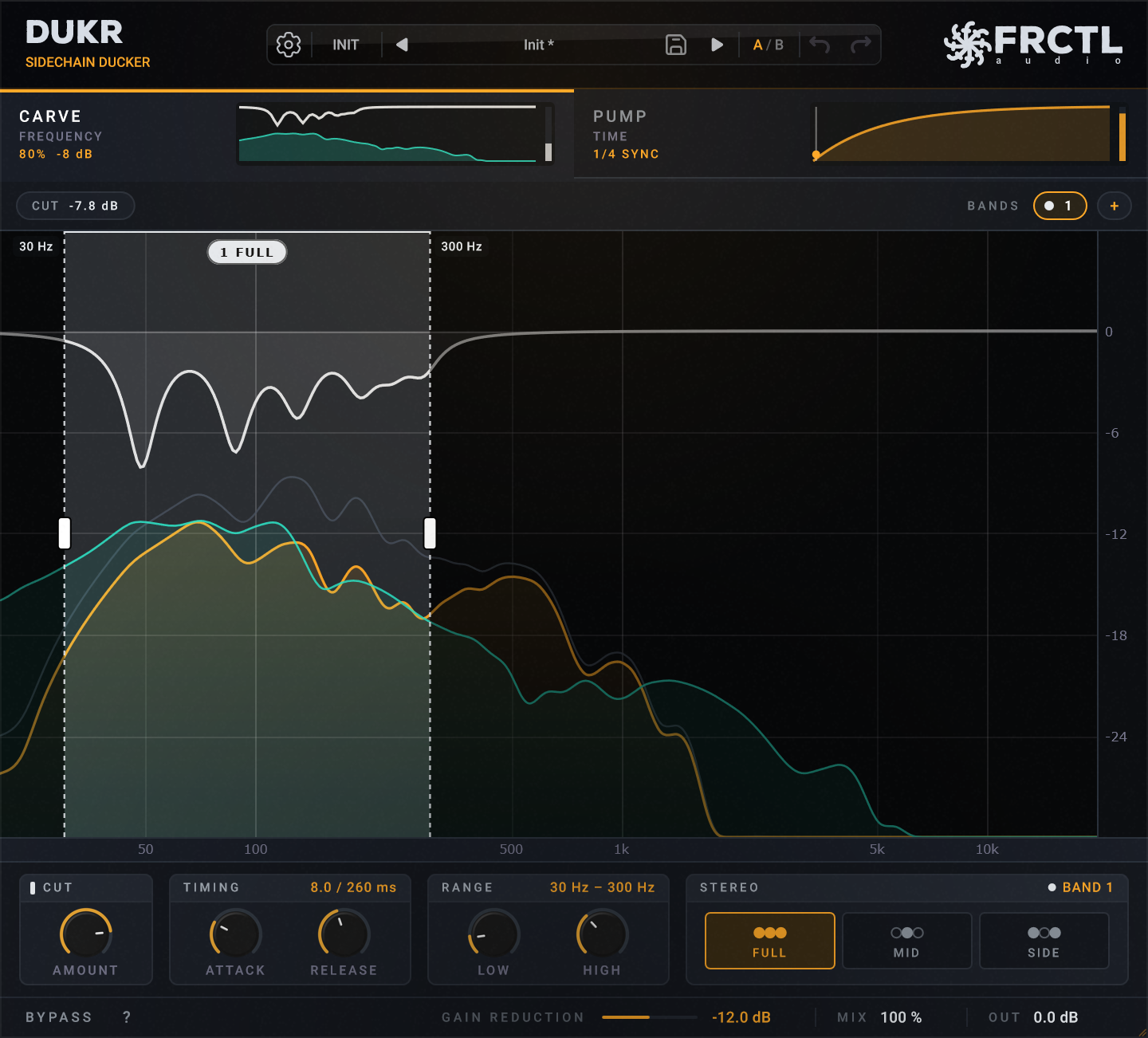This screenshot has width=1148, height=1038.
Task: Click the CUT AMOUNT knob
Action: pos(86,934)
